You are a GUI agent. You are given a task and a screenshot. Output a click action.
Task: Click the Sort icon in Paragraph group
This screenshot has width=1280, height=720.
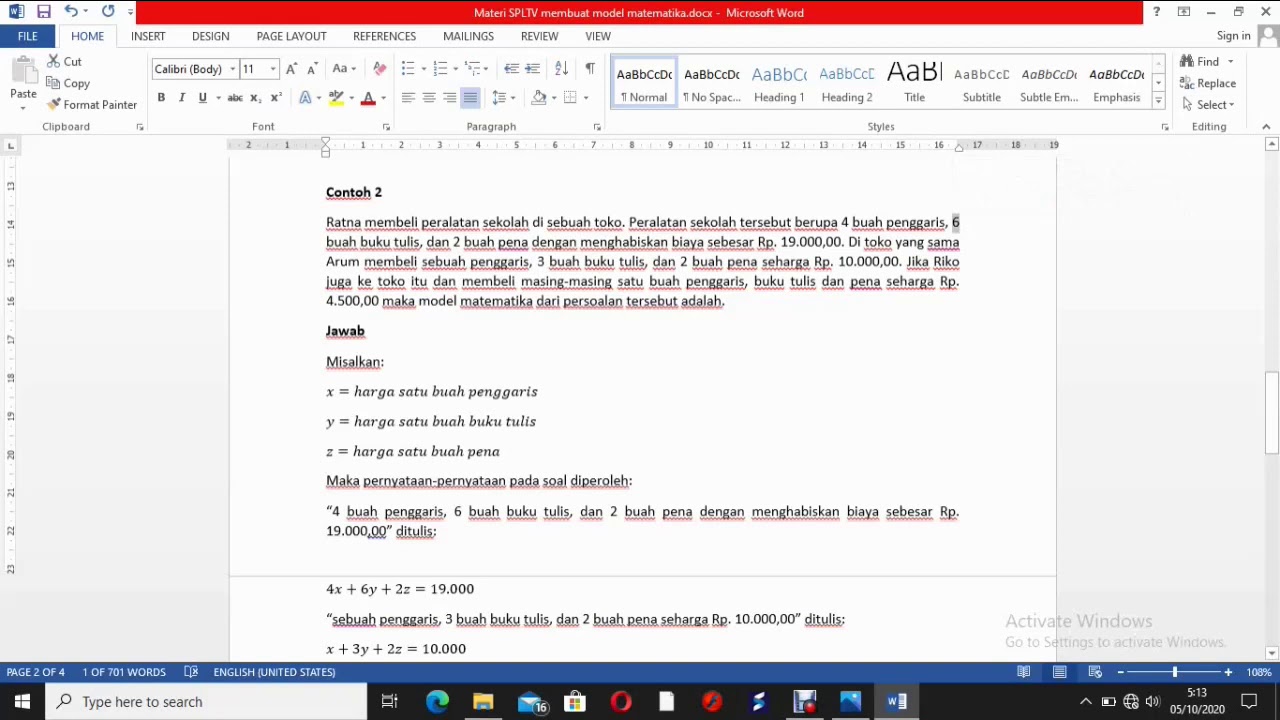point(561,69)
